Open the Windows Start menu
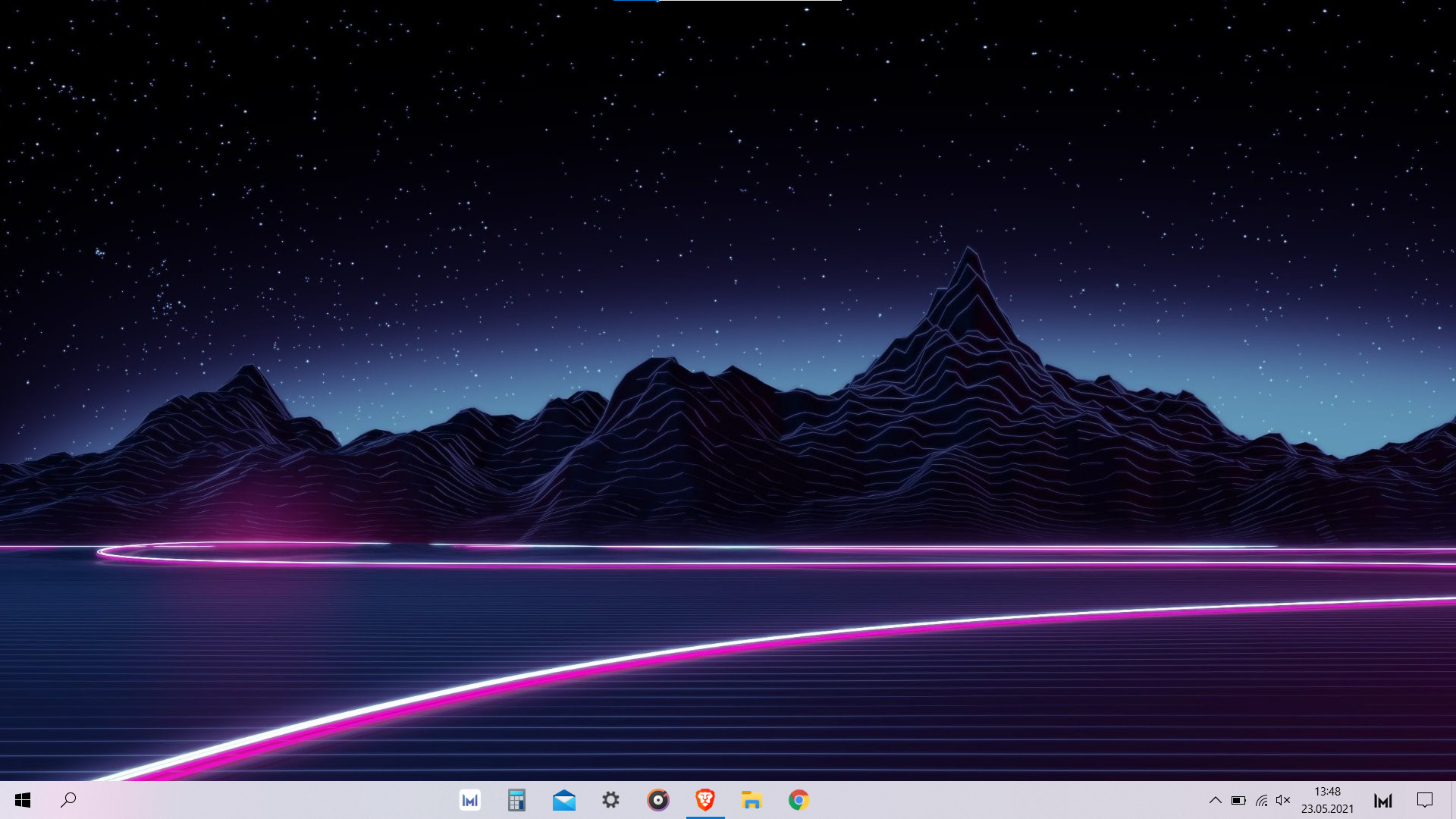 (x=23, y=800)
